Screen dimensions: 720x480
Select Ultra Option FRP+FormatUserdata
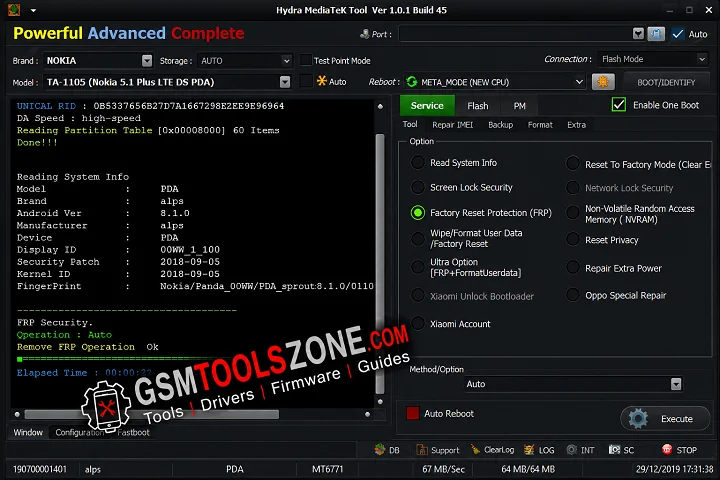(x=417, y=267)
